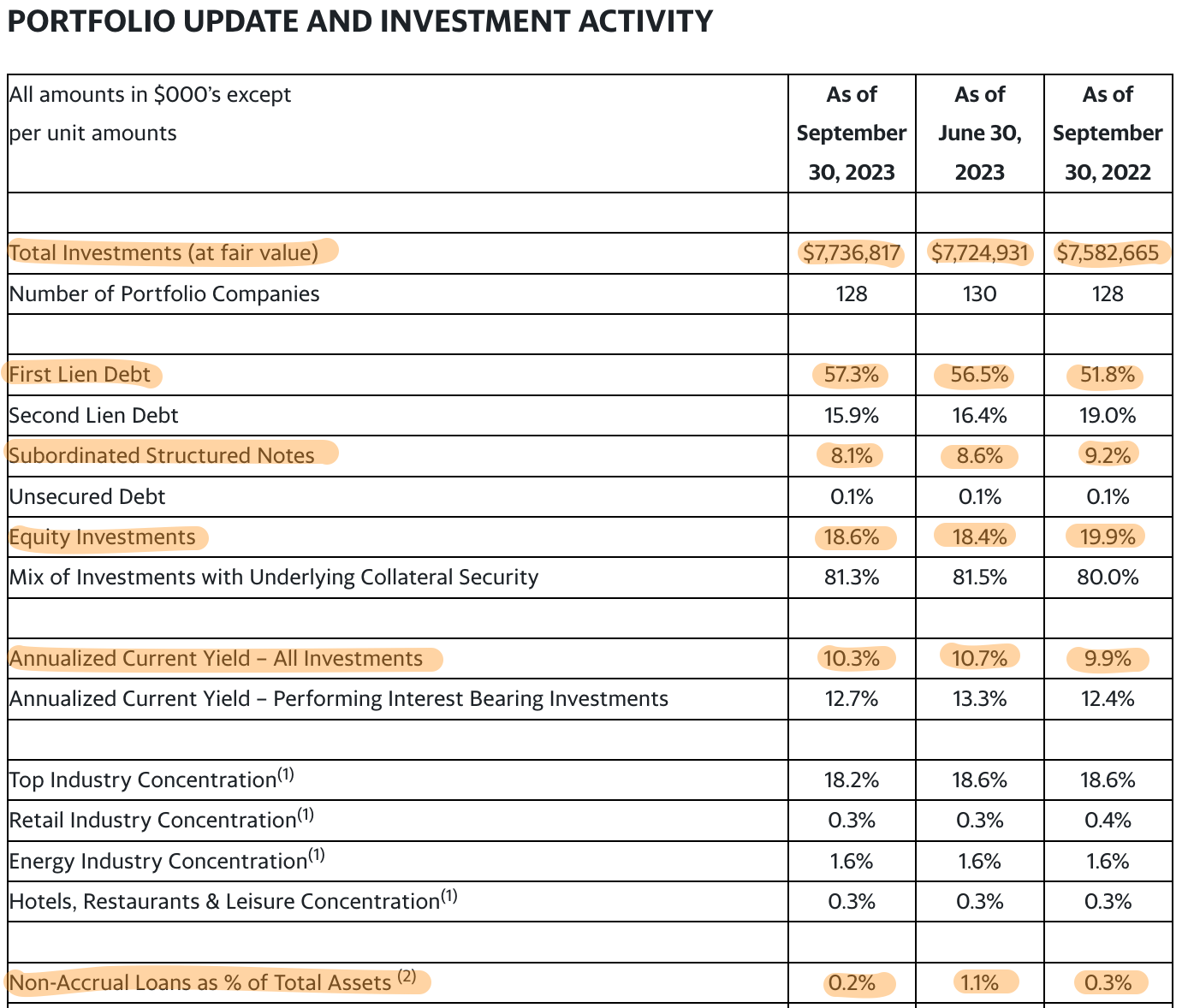Select the Equity Investments row label
This screenshot has width=1188, height=1008.
(102, 537)
